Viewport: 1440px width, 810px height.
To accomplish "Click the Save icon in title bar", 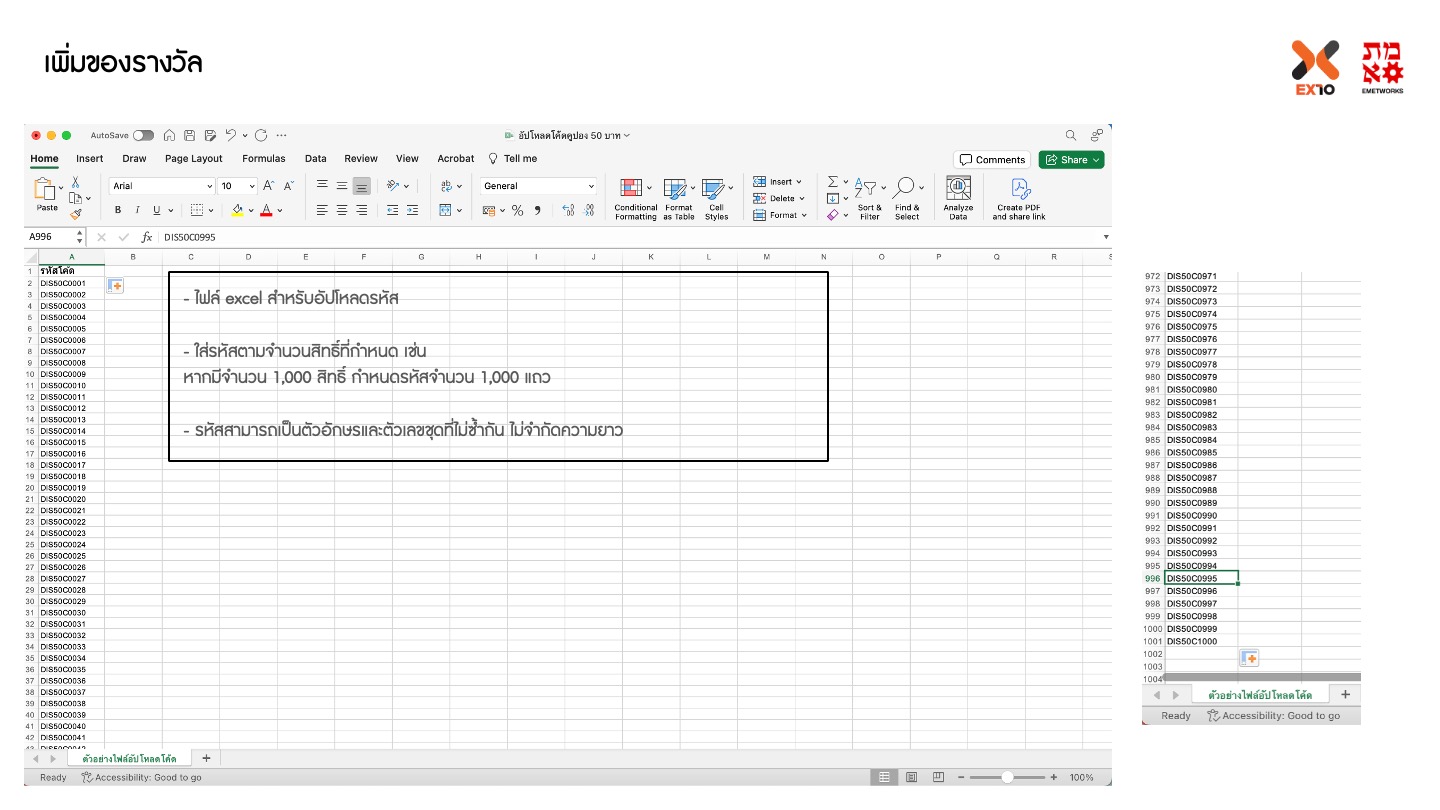I will click(190, 135).
